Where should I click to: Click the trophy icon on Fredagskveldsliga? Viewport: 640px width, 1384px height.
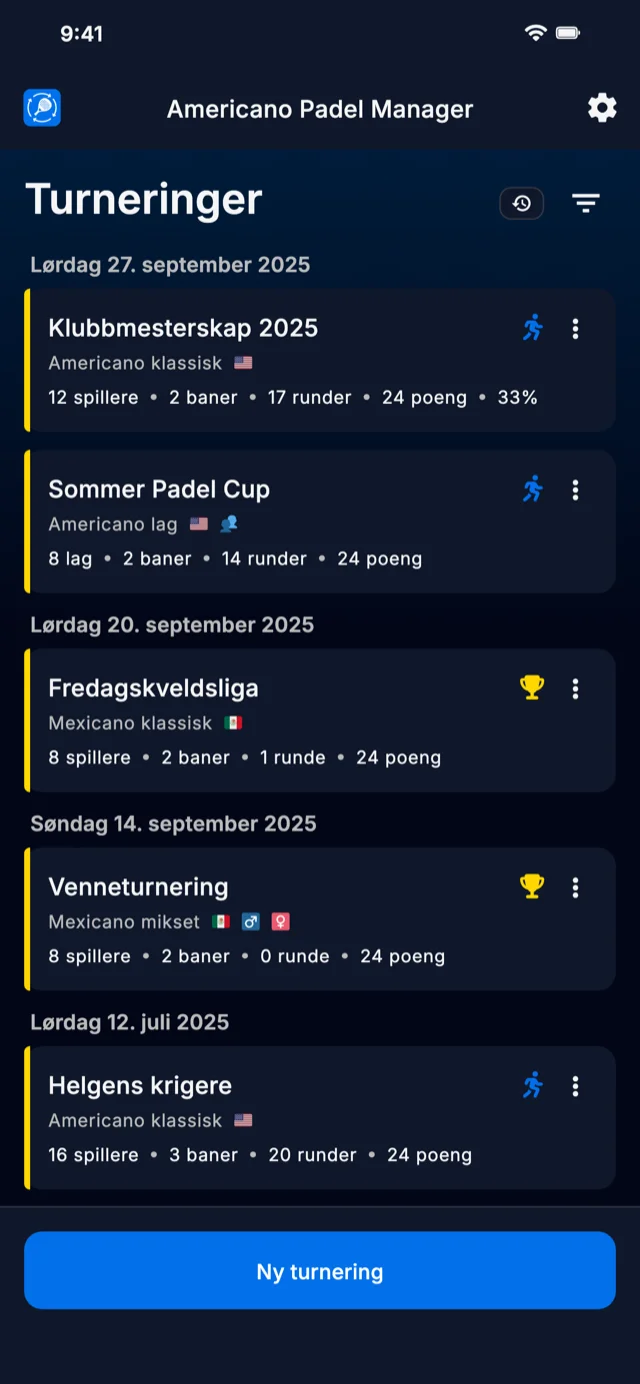pos(531,687)
